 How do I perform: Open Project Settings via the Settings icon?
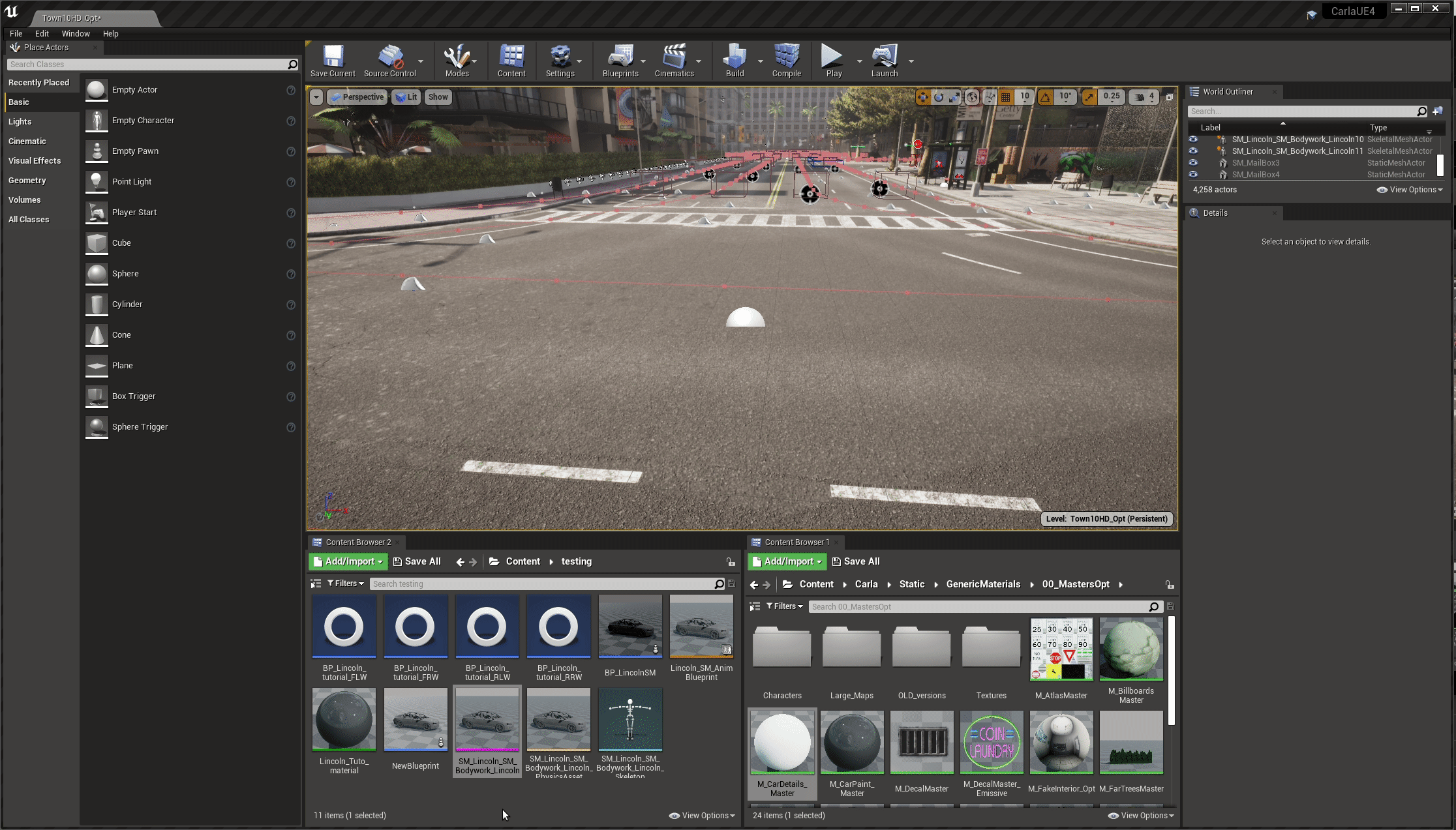[x=561, y=60]
